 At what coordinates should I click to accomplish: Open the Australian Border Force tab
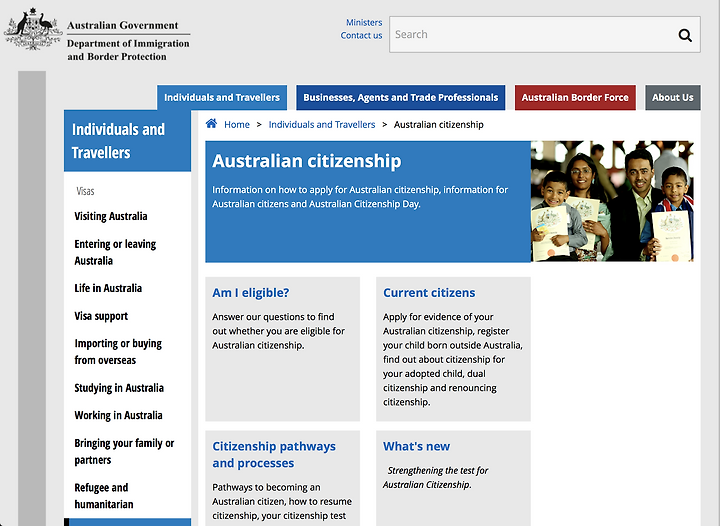[575, 97]
